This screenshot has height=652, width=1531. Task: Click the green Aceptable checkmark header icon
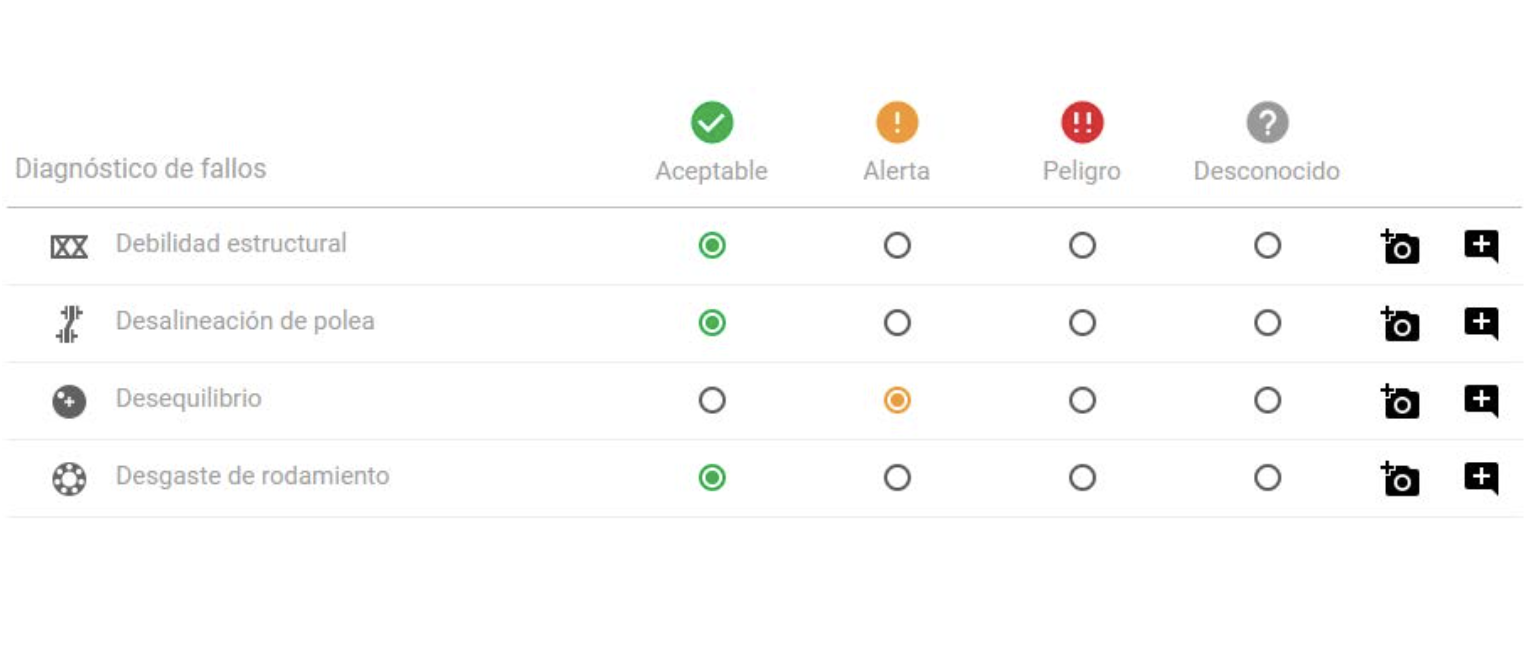712,123
